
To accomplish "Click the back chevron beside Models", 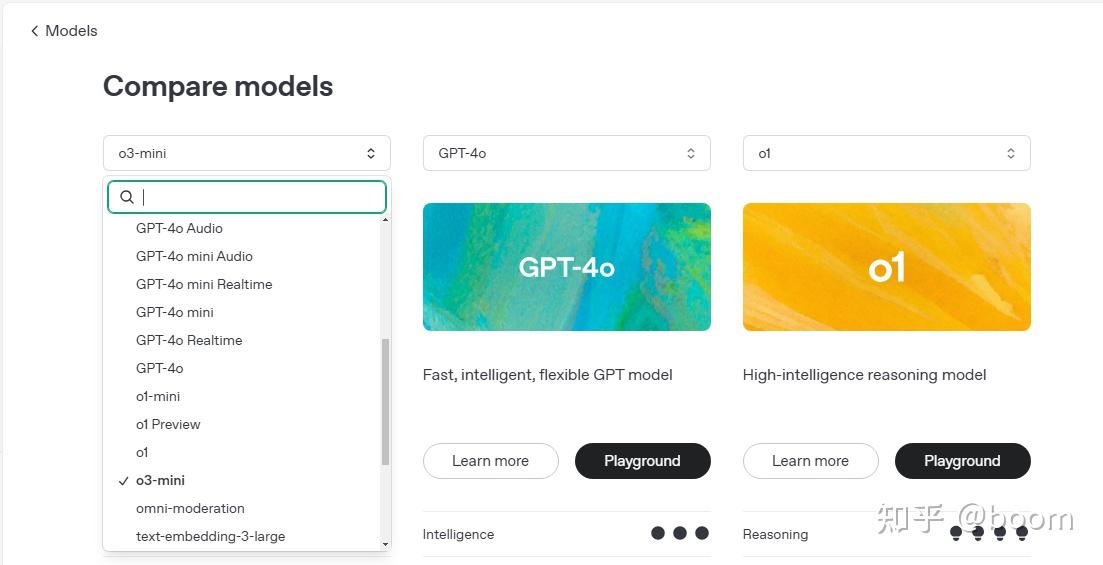I will pyautogui.click(x=35, y=31).
